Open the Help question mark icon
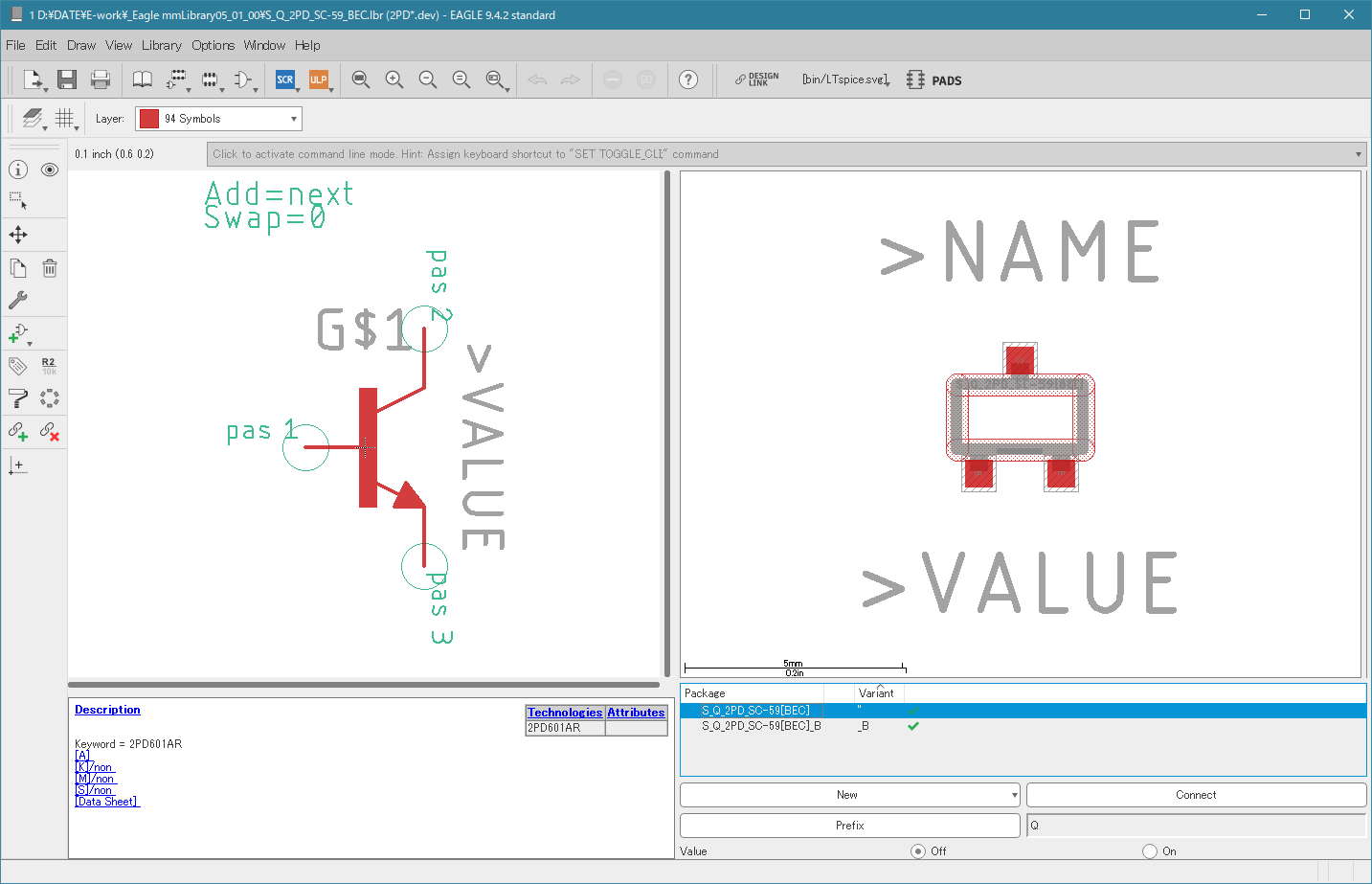 pos(688,79)
